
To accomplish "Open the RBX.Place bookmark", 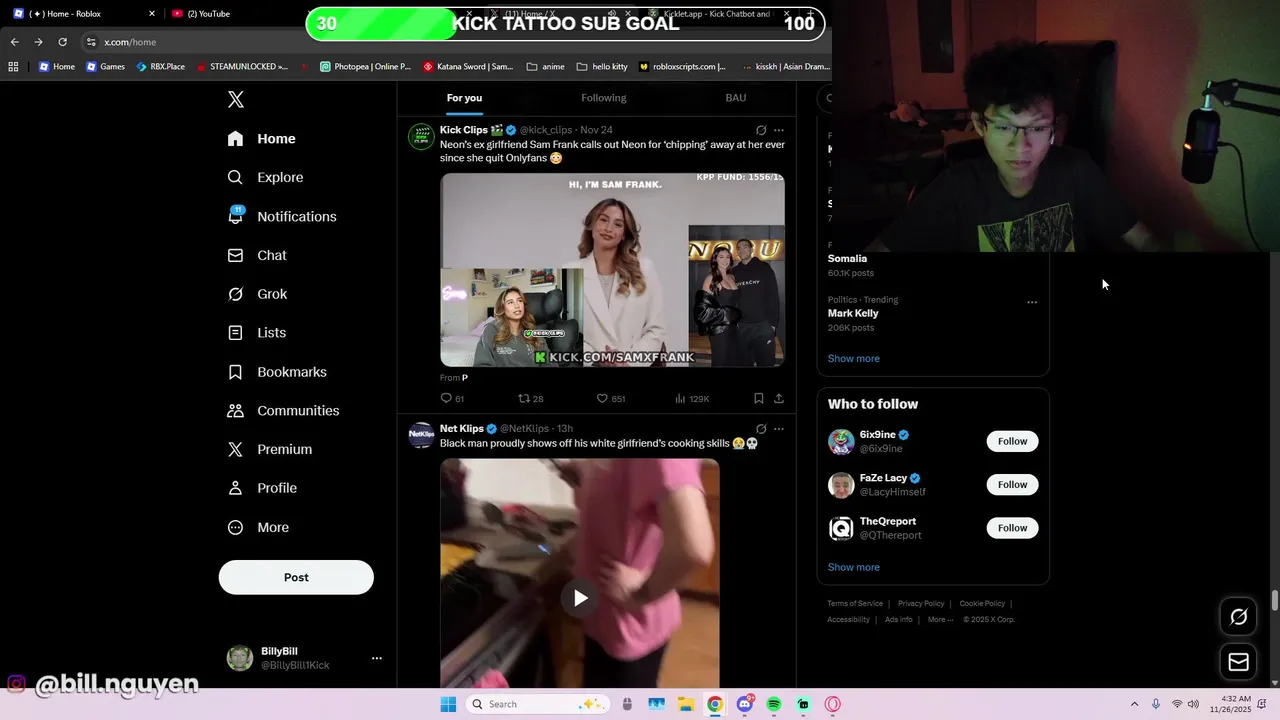I will pos(161,67).
